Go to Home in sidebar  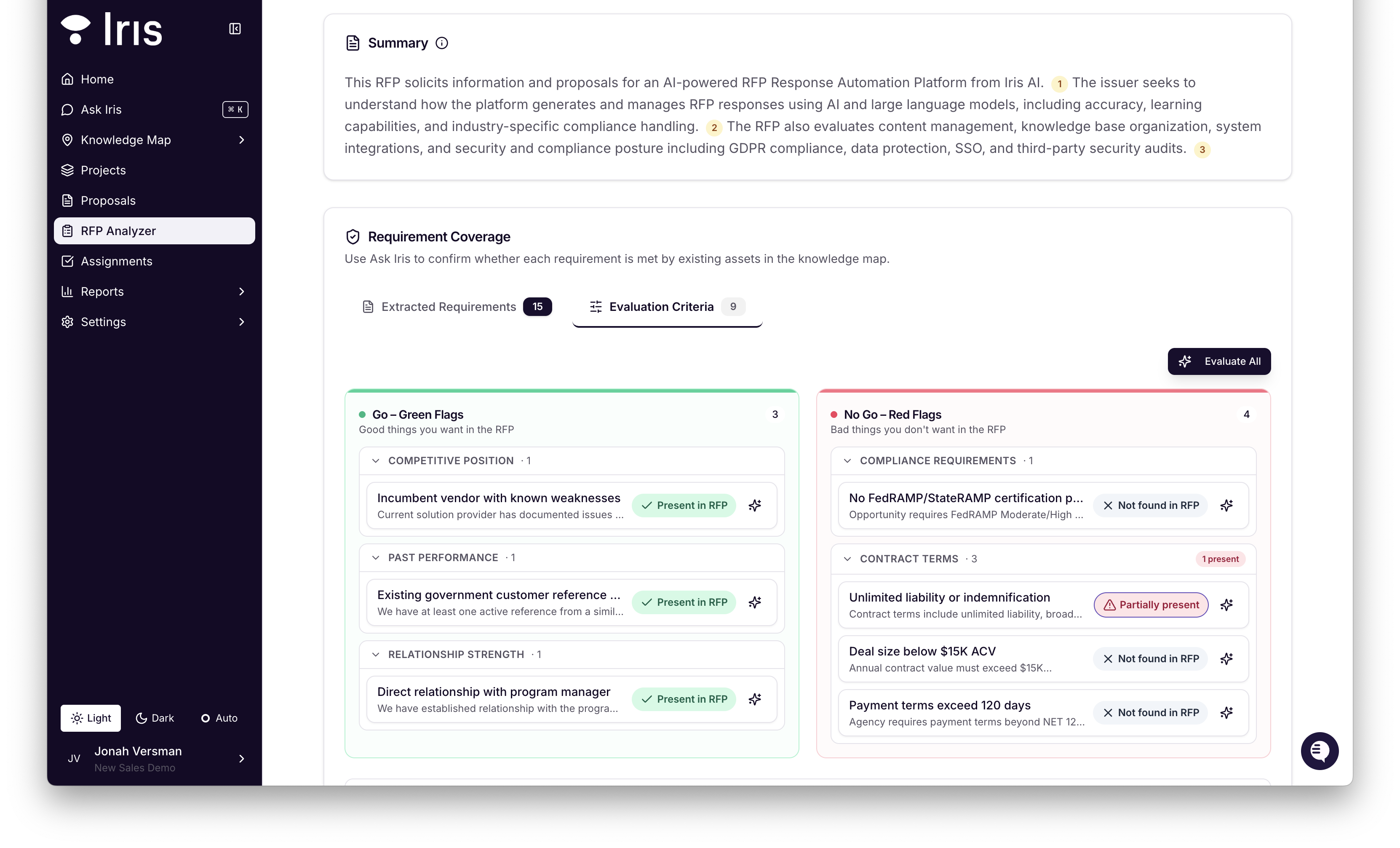[x=155, y=80]
